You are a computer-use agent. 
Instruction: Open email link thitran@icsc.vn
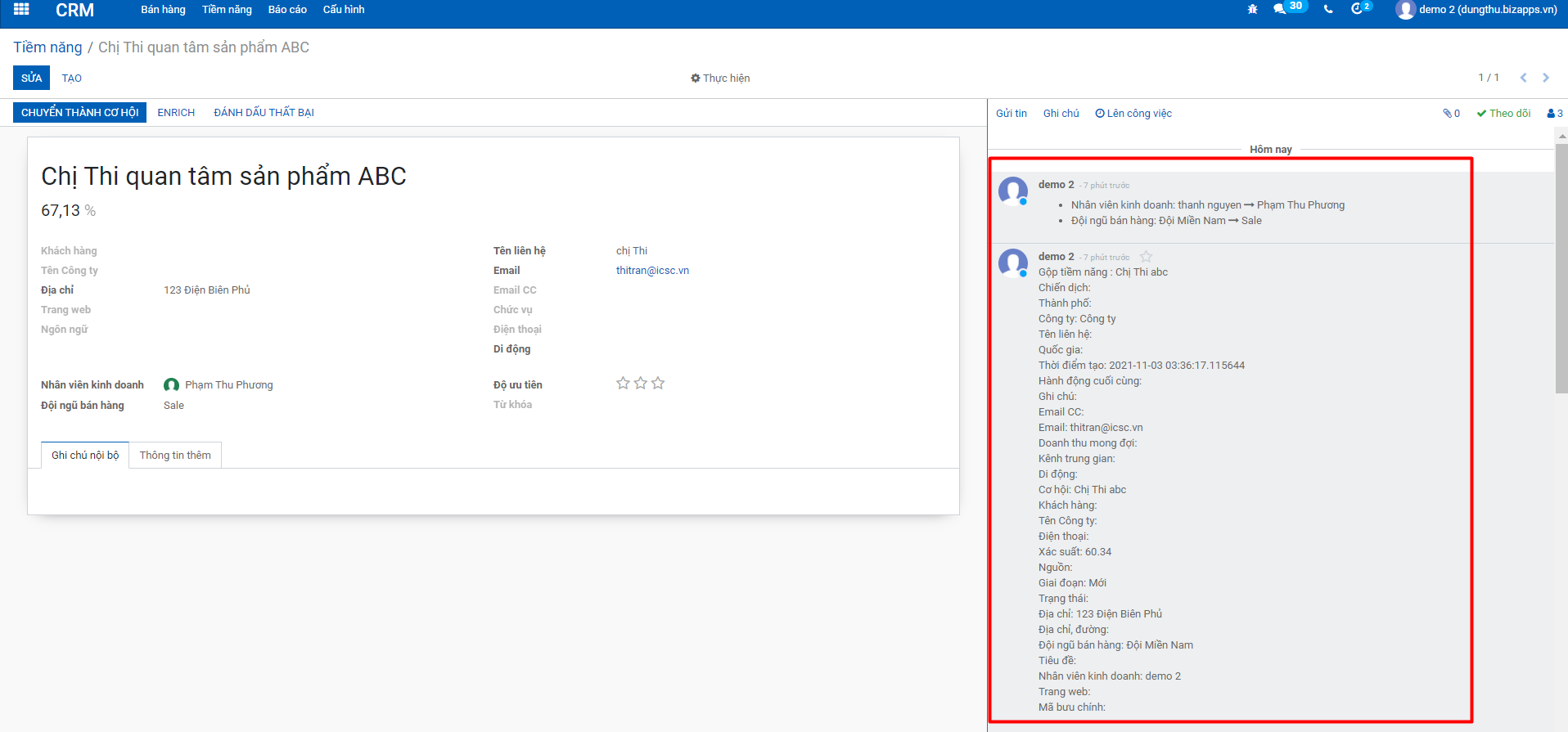[x=652, y=271]
